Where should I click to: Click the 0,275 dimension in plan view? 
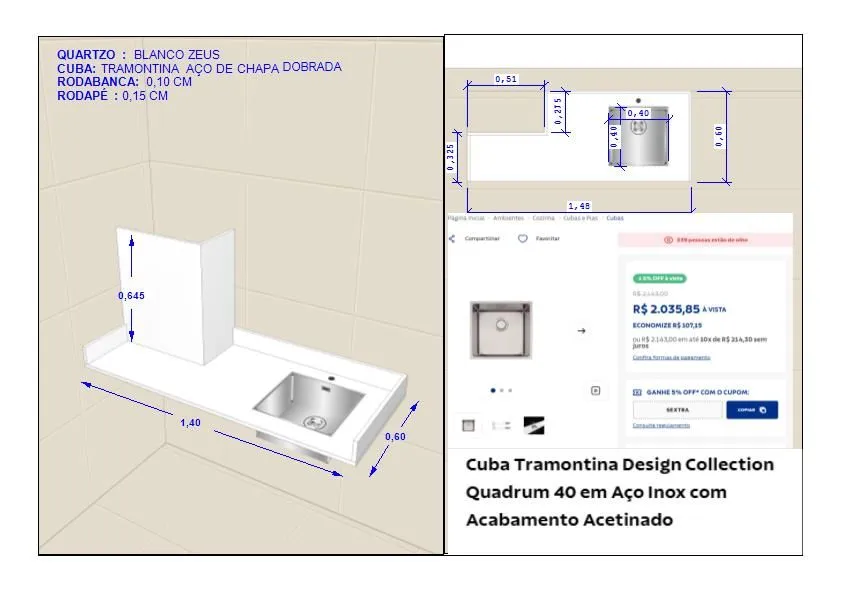tap(558, 111)
